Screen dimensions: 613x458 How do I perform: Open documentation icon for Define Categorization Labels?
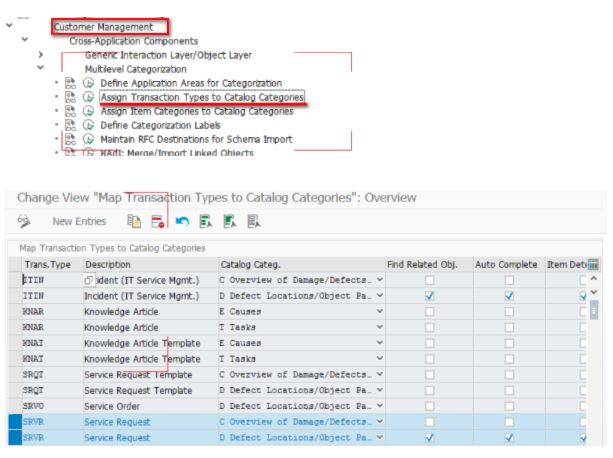coord(70,125)
